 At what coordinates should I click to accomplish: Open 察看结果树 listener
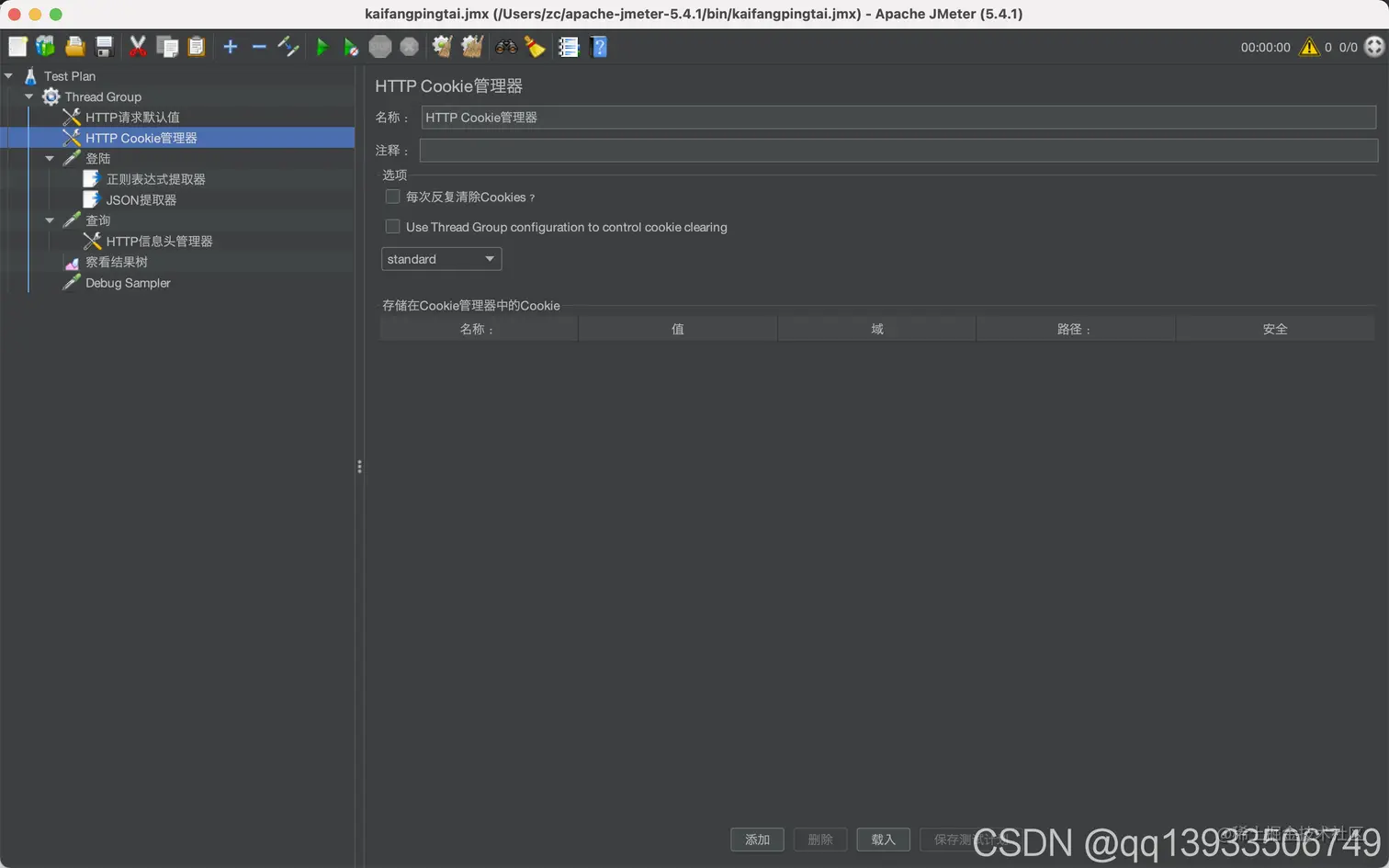coord(116,262)
